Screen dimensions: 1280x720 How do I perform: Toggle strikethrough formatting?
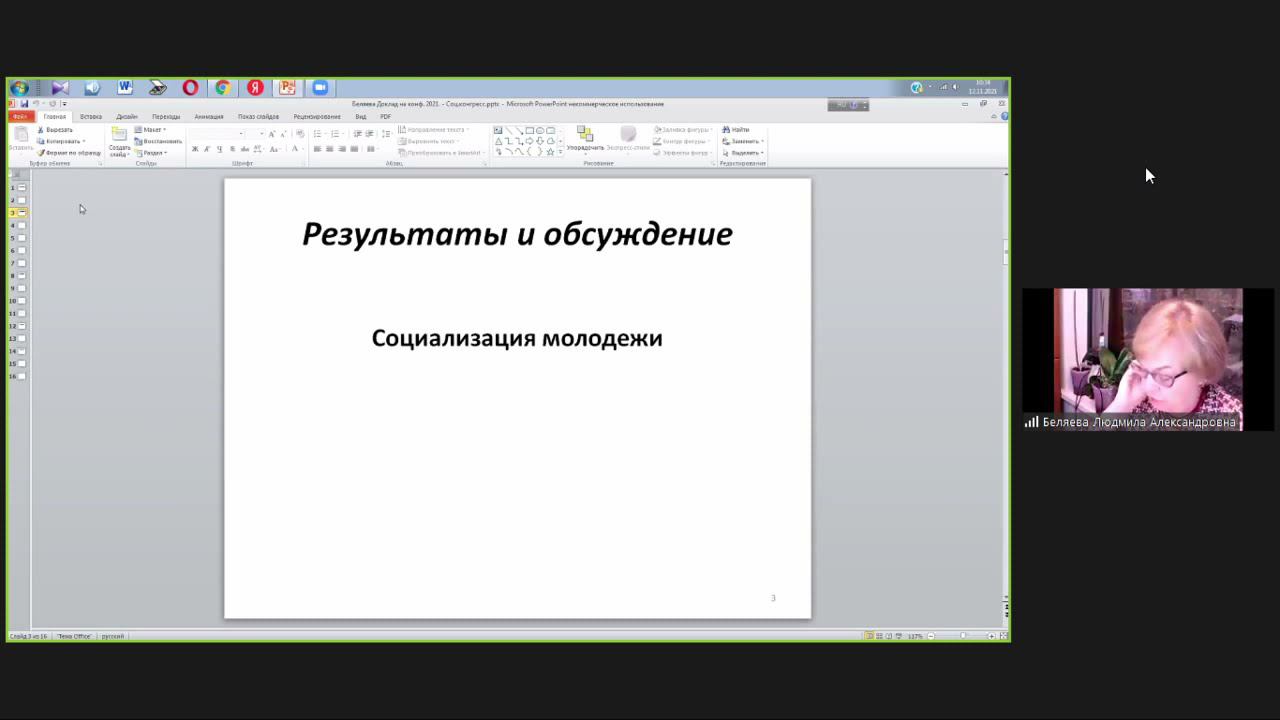[x=245, y=149]
